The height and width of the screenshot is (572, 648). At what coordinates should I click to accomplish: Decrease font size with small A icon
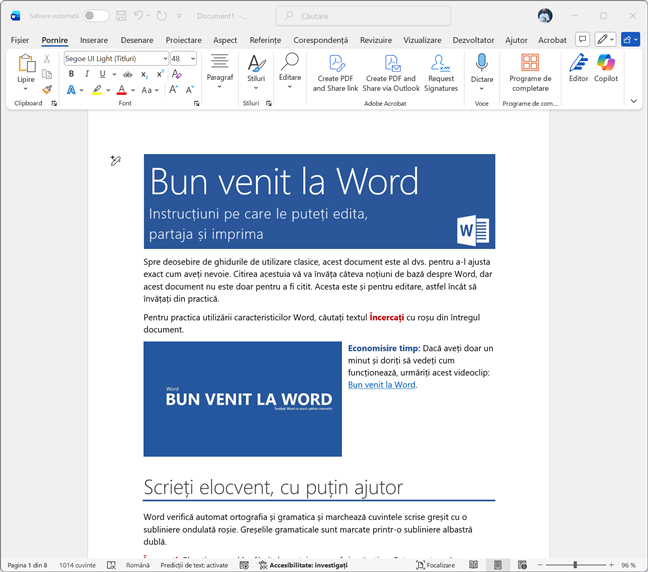coord(190,90)
